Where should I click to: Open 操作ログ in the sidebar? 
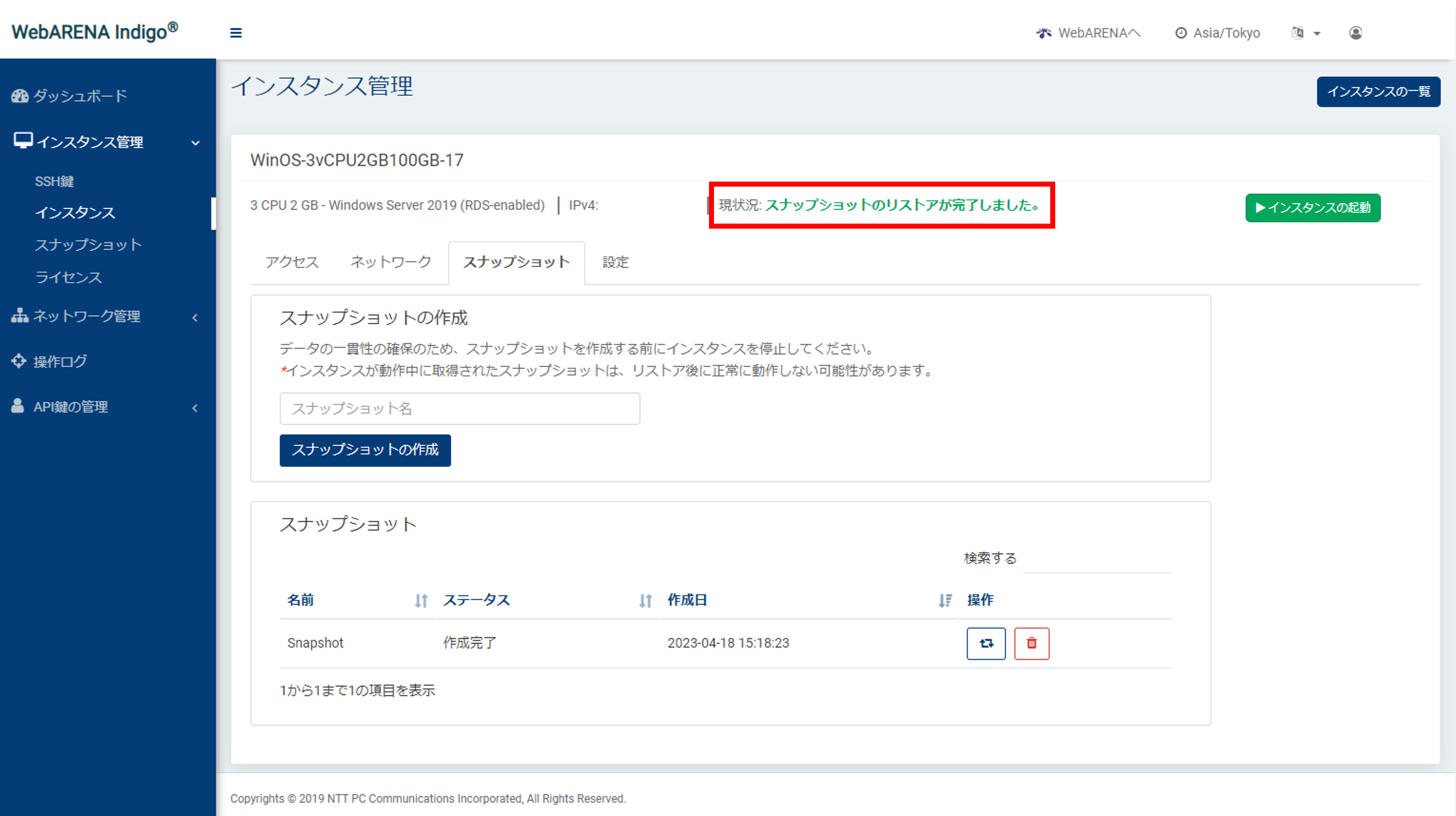tap(60, 361)
